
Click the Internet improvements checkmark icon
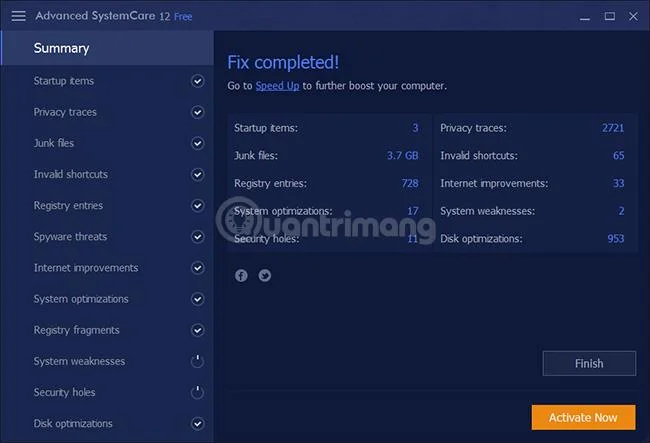[x=197, y=268]
